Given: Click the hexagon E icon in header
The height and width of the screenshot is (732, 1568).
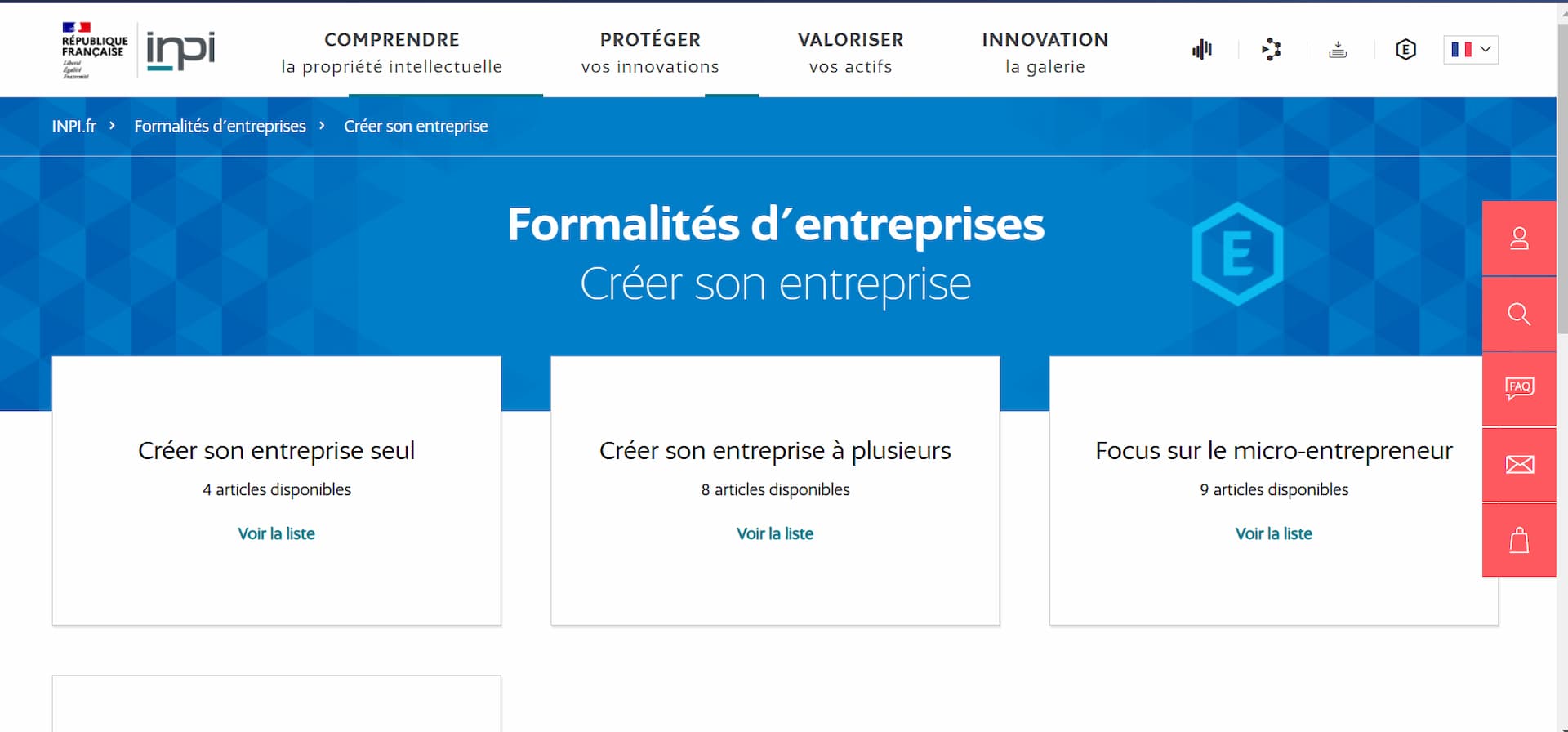Looking at the screenshot, I should coord(1405,50).
